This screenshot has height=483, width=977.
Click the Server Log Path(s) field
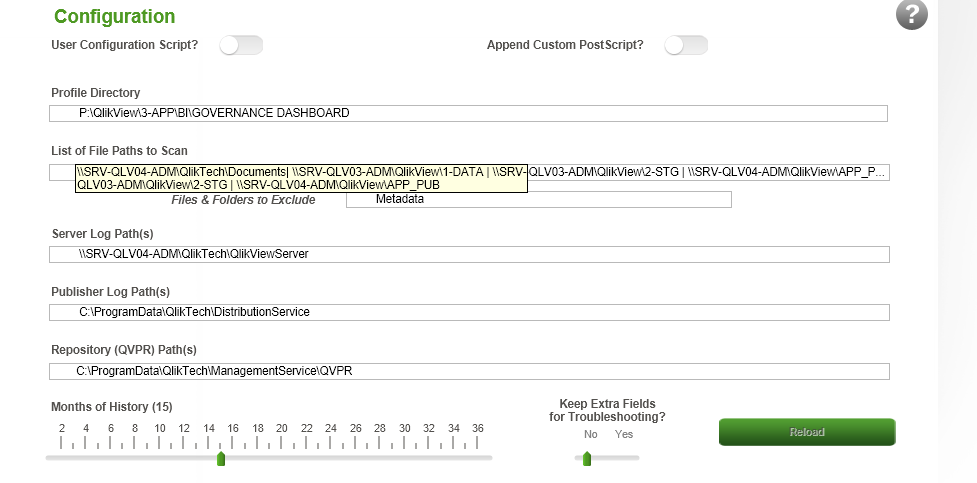coord(468,254)
